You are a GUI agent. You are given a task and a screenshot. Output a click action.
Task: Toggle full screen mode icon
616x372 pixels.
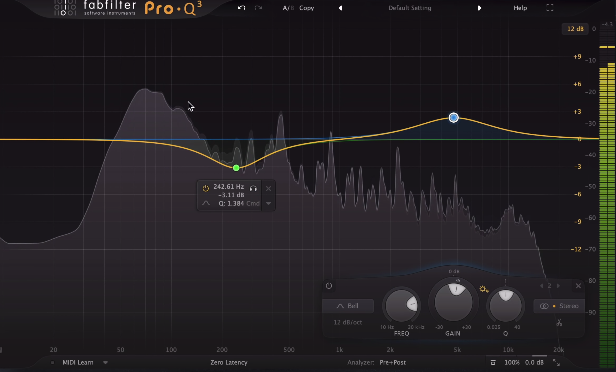coord(550,8)
